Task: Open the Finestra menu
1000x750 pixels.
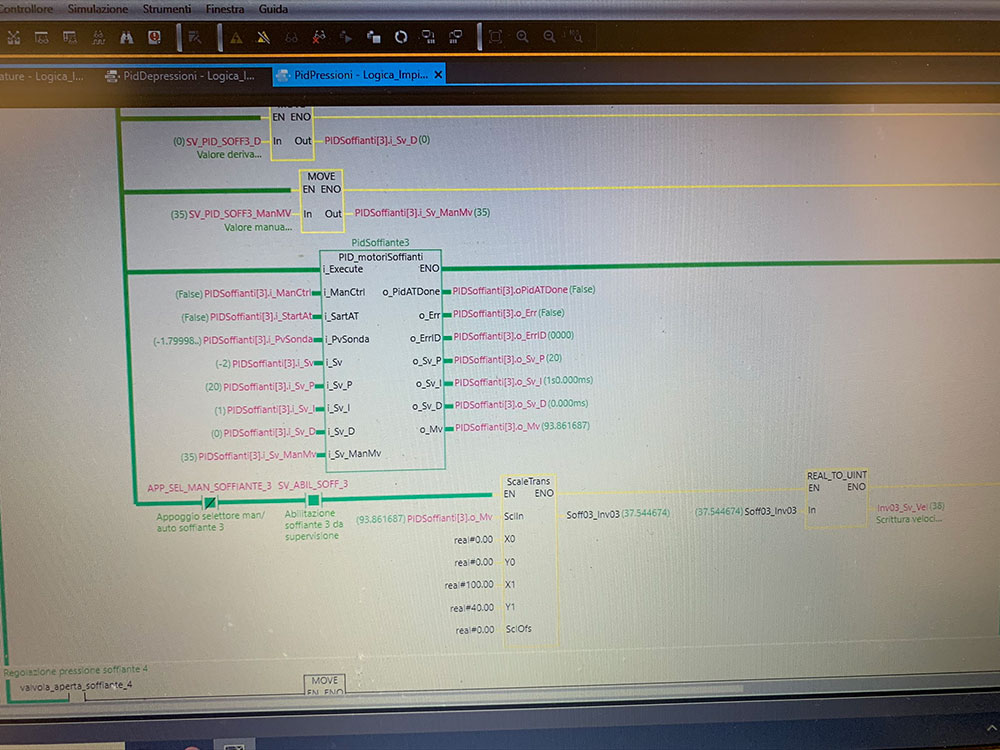Action: (x=225, y=9)
